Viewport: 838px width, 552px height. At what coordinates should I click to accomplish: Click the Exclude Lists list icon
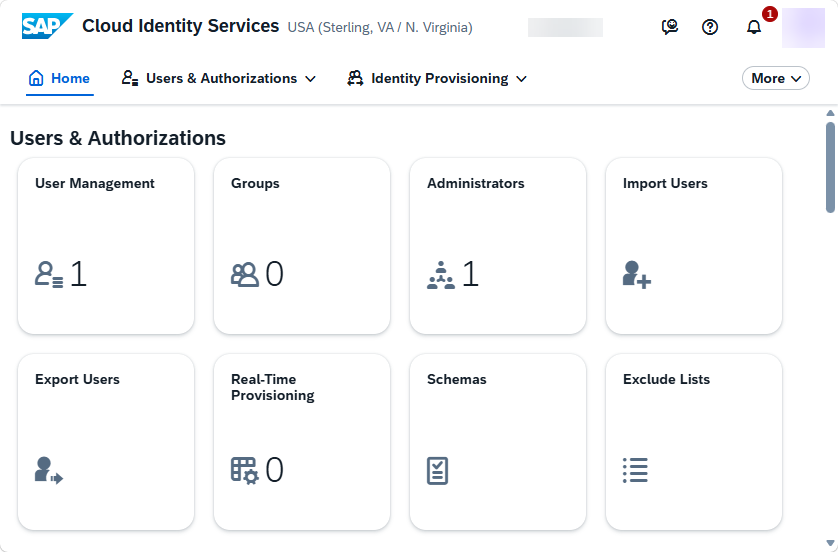tap(635, 470)
